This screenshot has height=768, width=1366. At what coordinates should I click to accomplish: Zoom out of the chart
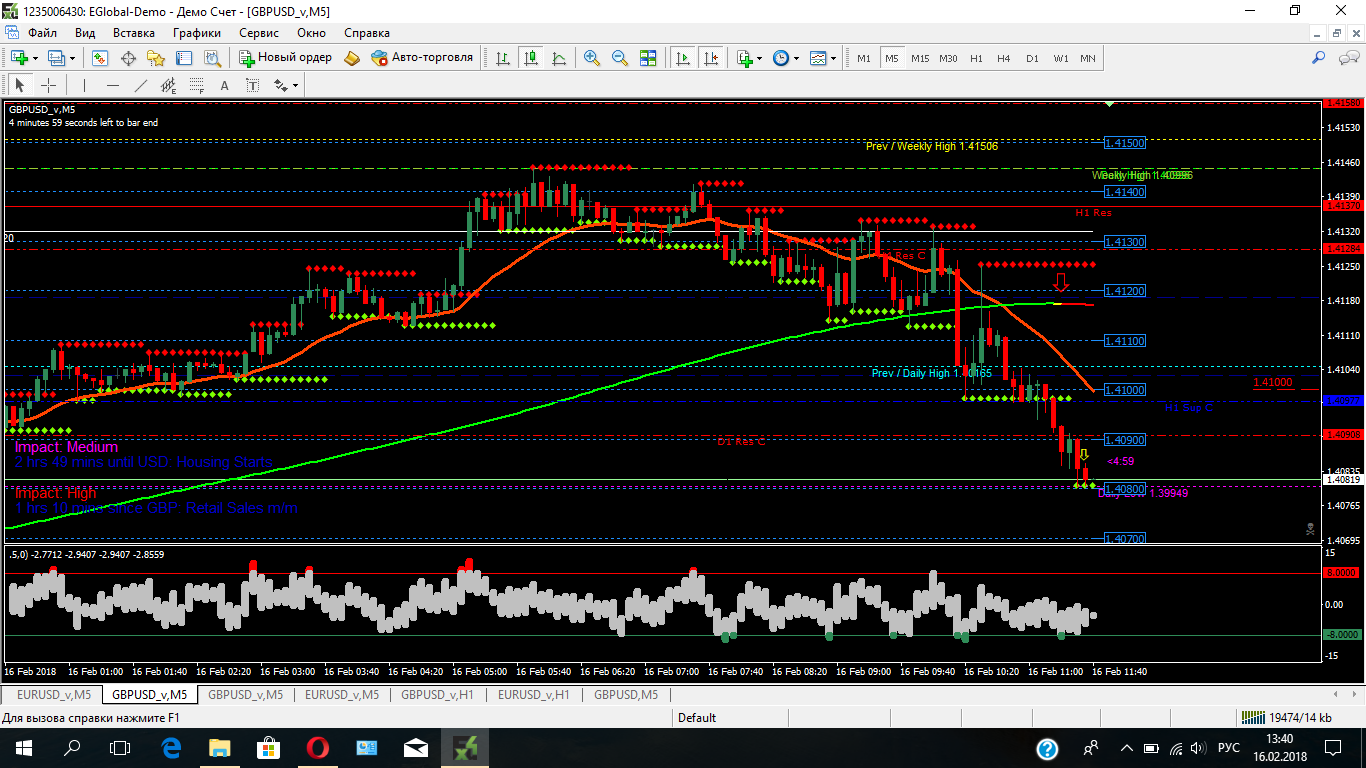(x=620, y=58)
